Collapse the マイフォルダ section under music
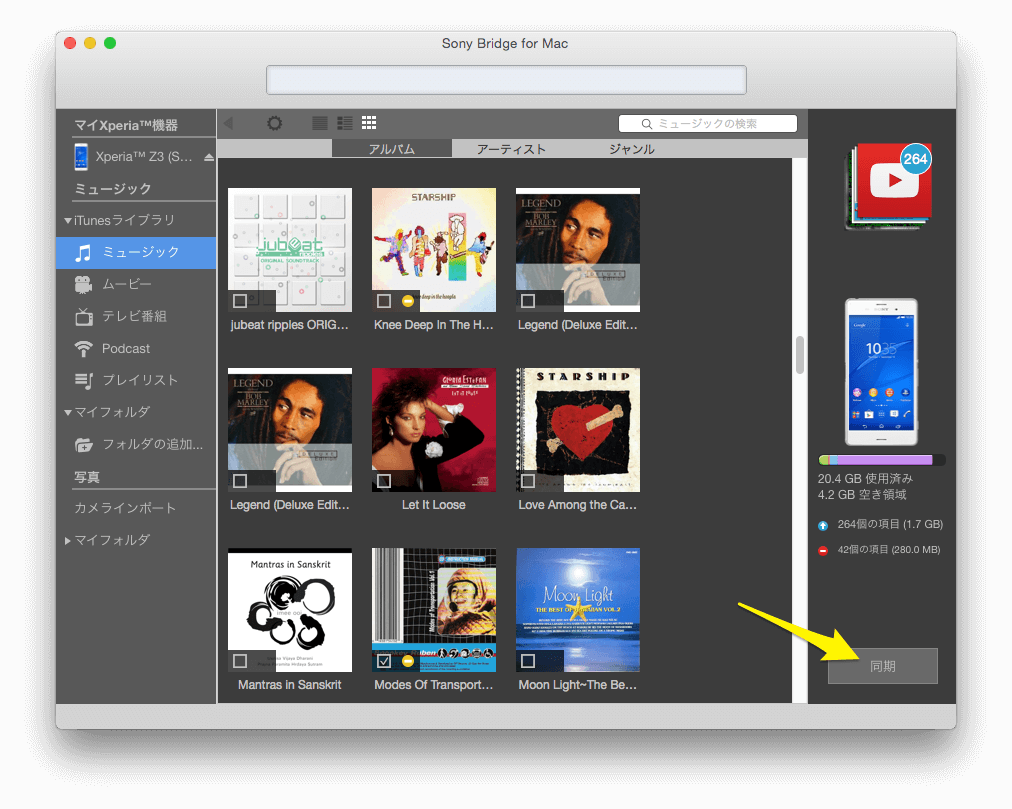This screenshot has height=809, width=1012. point(68,413)
